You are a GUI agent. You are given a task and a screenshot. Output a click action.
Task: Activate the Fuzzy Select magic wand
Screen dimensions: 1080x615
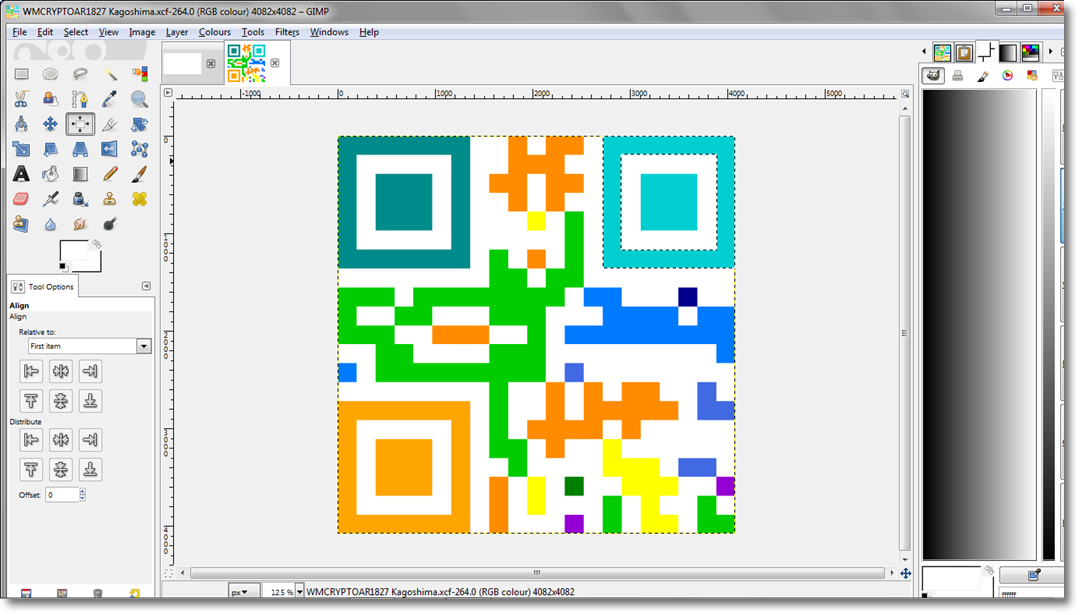(x=110, y=74)
